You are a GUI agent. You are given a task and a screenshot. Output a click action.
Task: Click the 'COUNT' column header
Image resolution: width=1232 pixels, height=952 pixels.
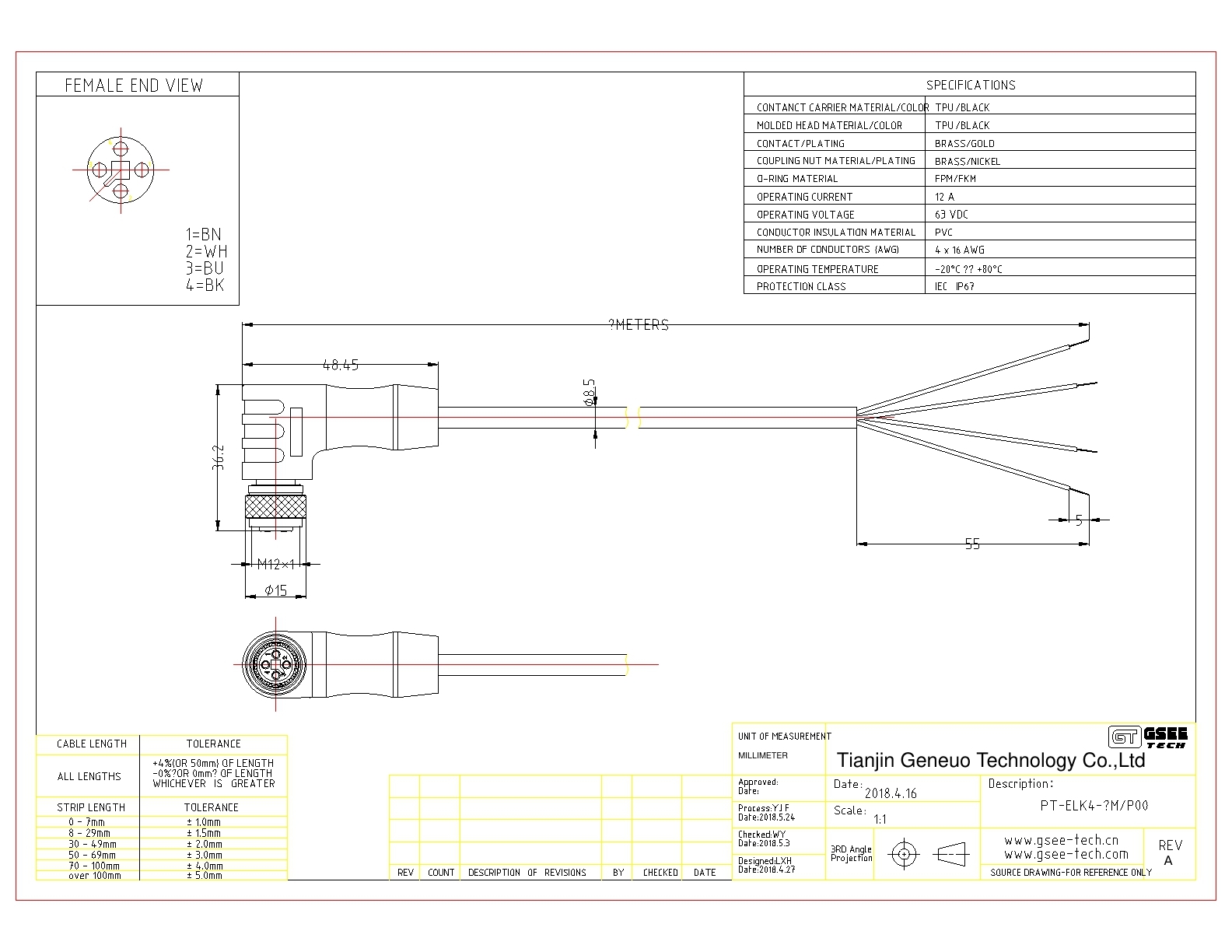pos(441,873)
